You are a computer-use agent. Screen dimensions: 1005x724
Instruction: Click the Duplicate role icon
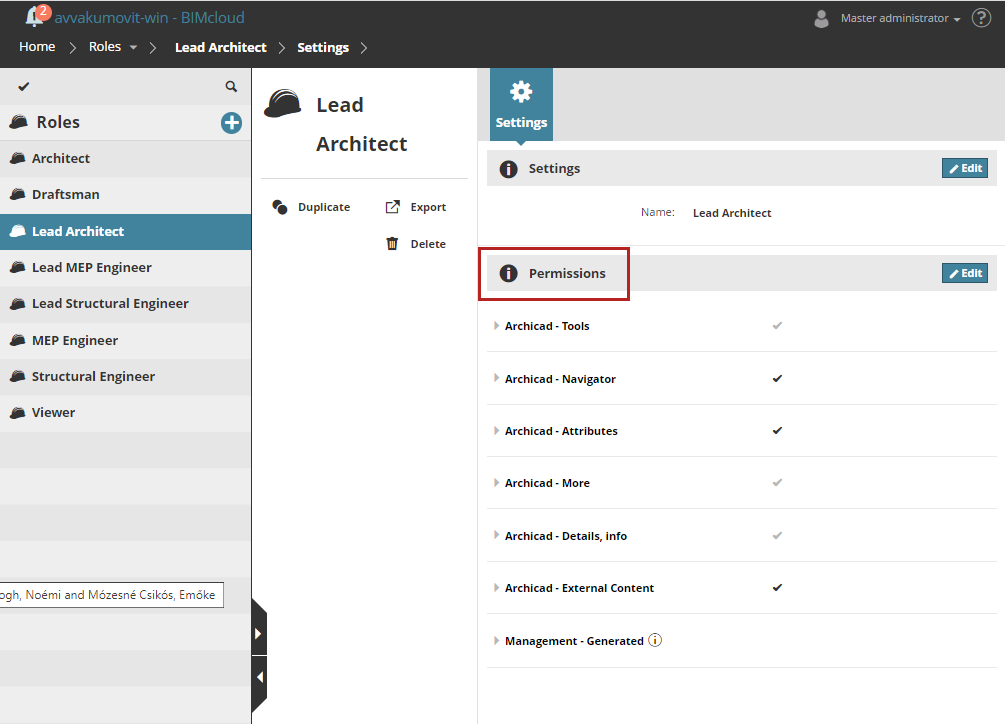(280, 207)
